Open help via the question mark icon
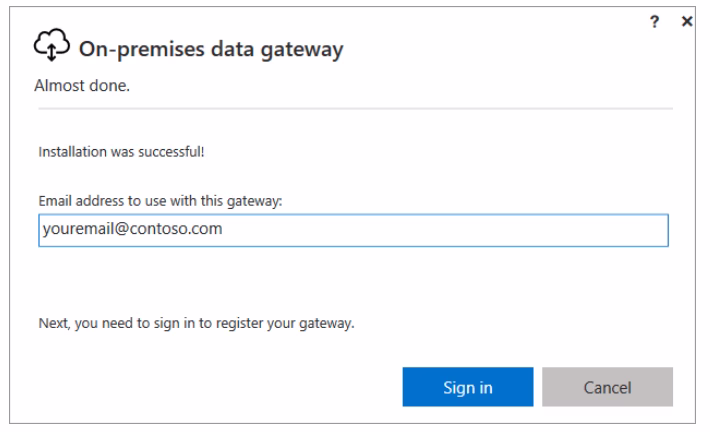 point(654,21)
